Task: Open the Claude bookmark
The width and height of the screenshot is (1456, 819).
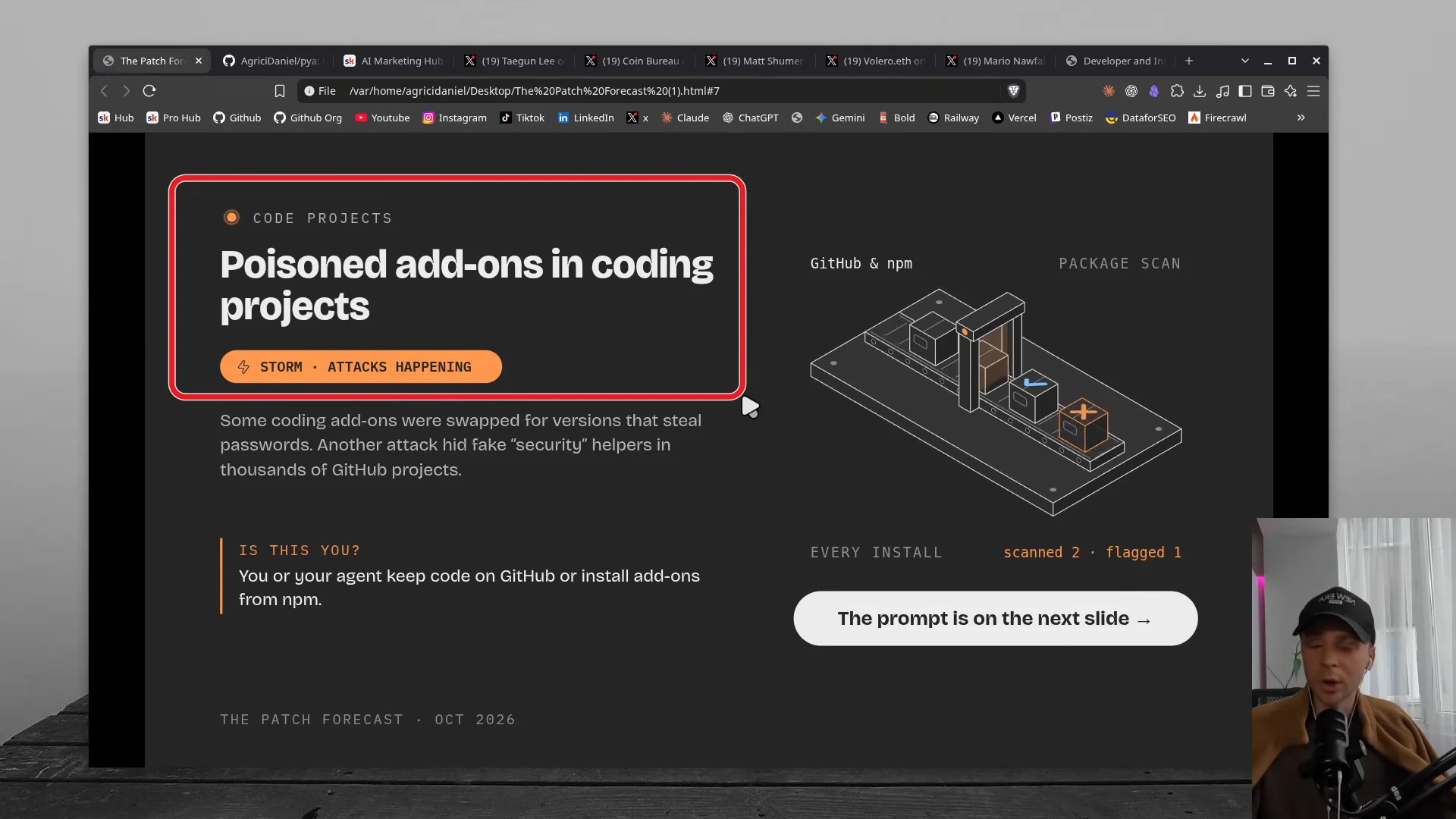Action: click(685, 118)
